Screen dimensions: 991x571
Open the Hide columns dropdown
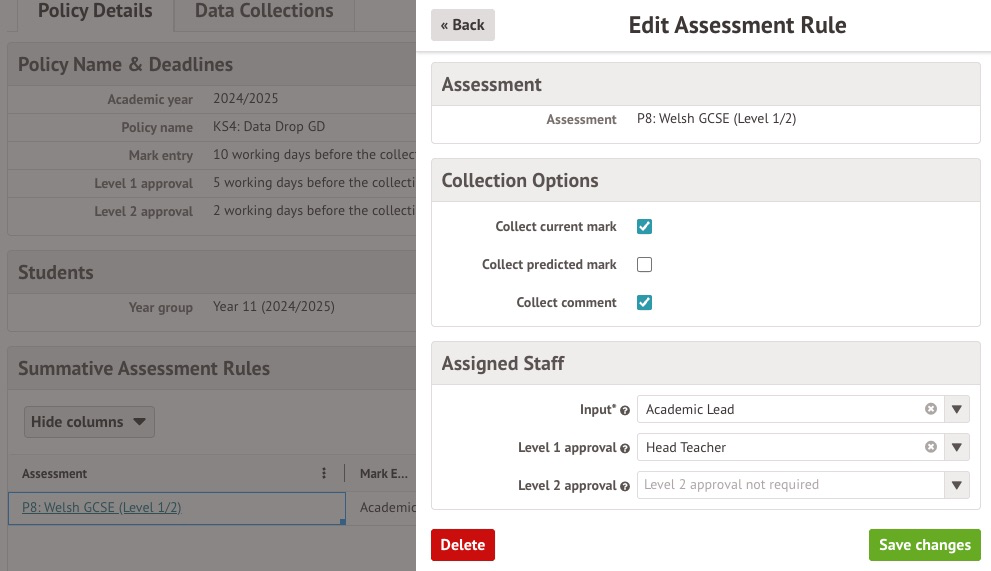[x=89, y=422]
